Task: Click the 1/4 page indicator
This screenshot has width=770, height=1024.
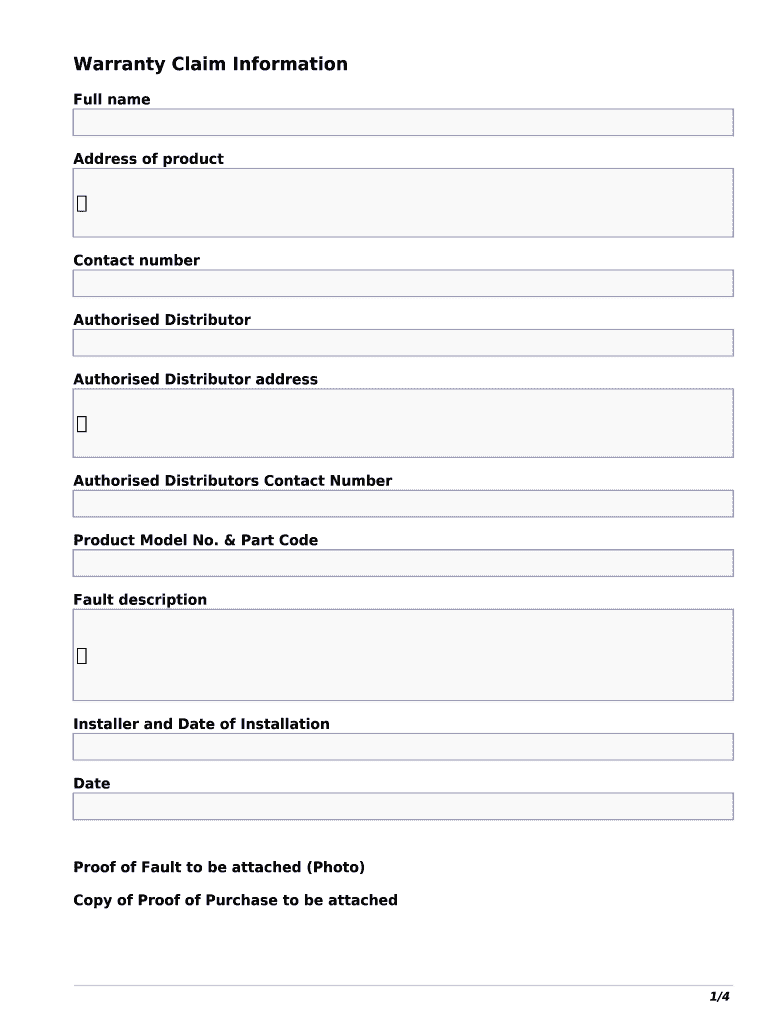Action: coord(720,997)
